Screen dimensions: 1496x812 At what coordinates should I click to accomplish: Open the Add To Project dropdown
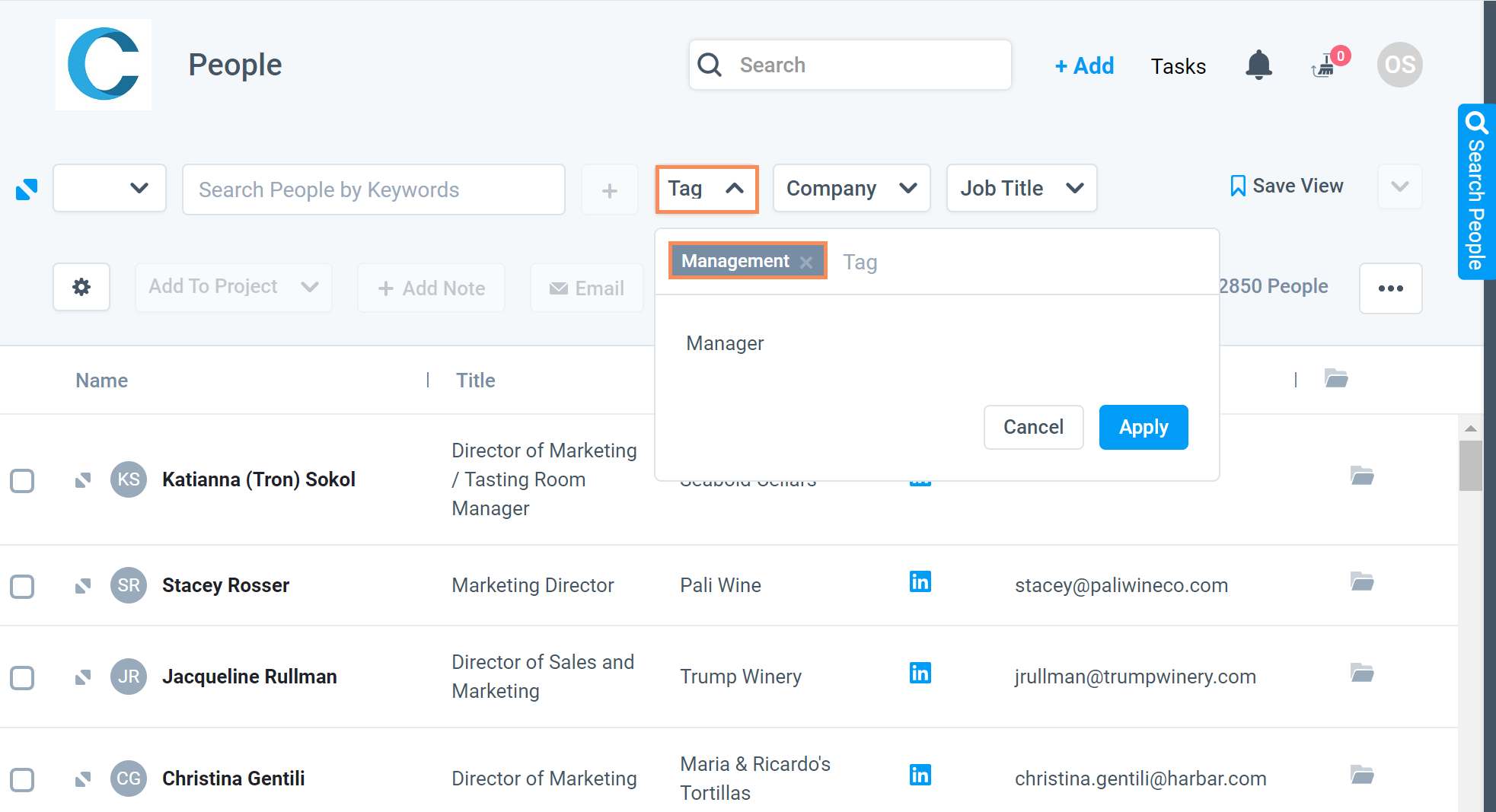(233, 287)
